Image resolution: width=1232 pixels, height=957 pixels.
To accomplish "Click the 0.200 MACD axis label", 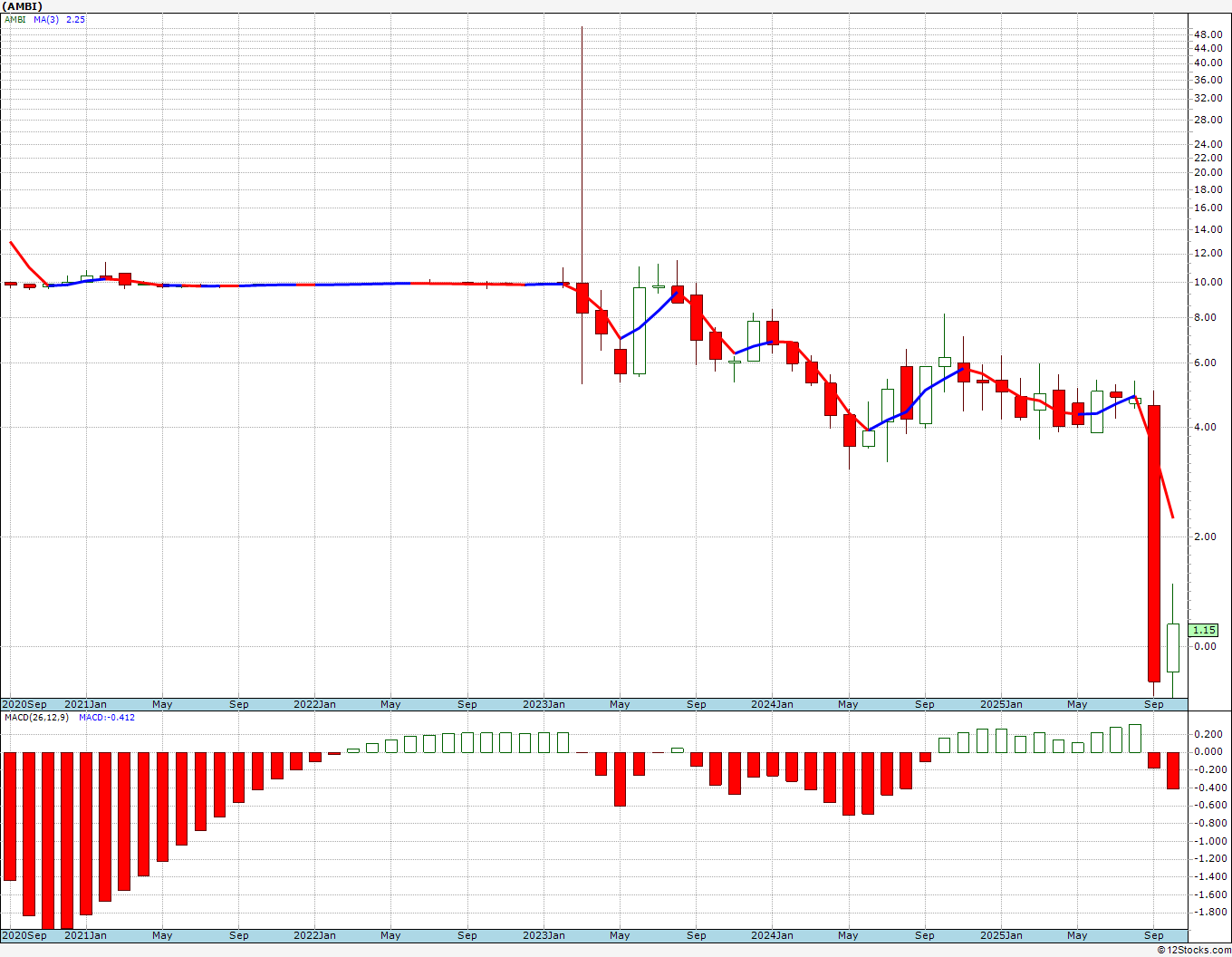I will click(x=1208, y=734).
